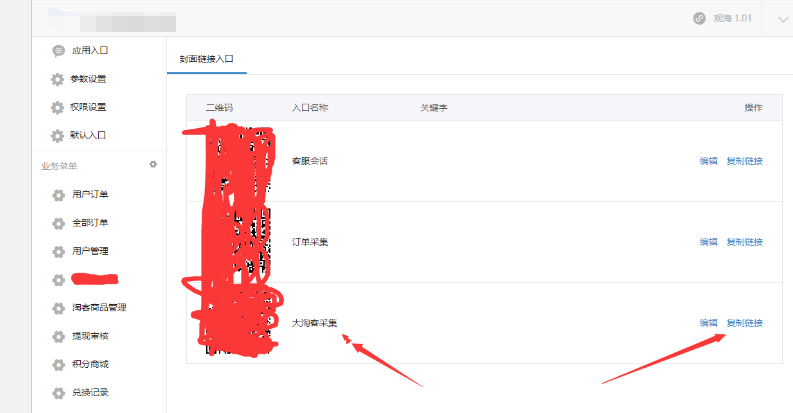This screenshot has height=413, width=793.
Task: Click the 观海 1.01 account badge icon
Action: (699, 18)
